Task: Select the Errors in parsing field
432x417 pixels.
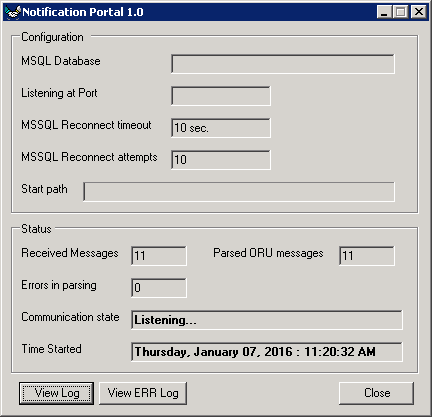Action: (159, 288)
